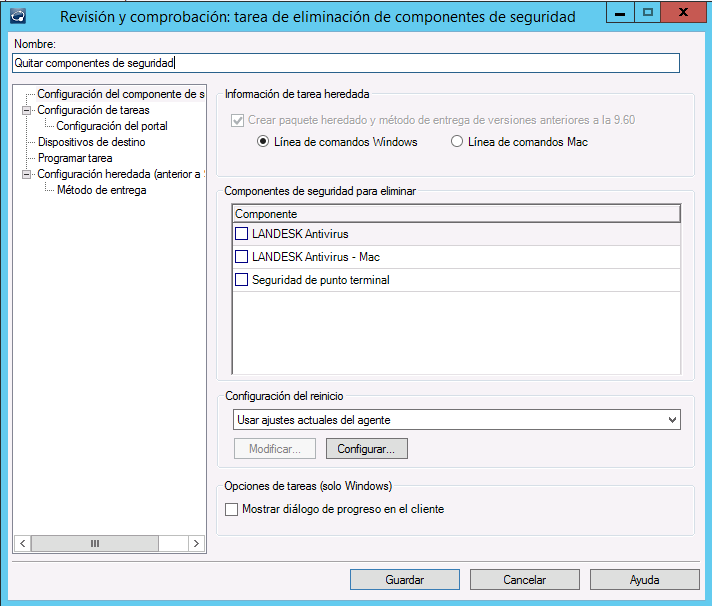712x606 pixels.
Task: Open Ayuda help button
Action: pyautogui.click(x=644, y=580)
